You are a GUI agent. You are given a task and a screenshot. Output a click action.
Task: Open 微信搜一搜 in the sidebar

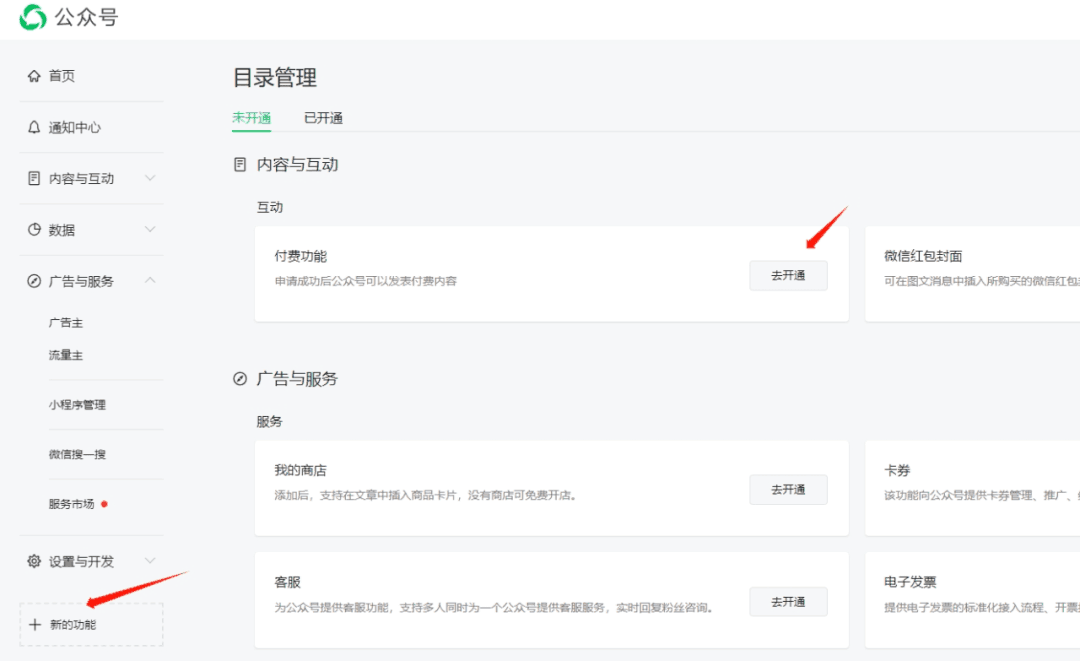point(77,454)
